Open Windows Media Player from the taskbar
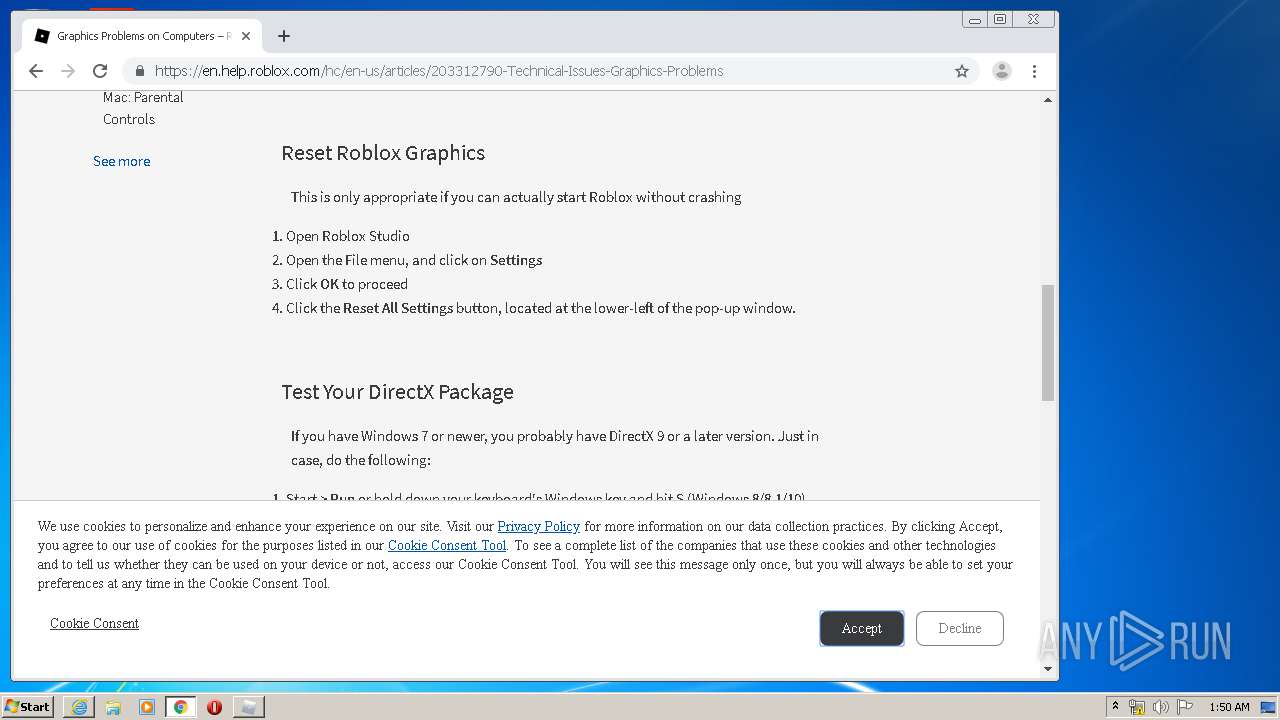Viewport: 1280px width, 720px height. click(147, 707)
